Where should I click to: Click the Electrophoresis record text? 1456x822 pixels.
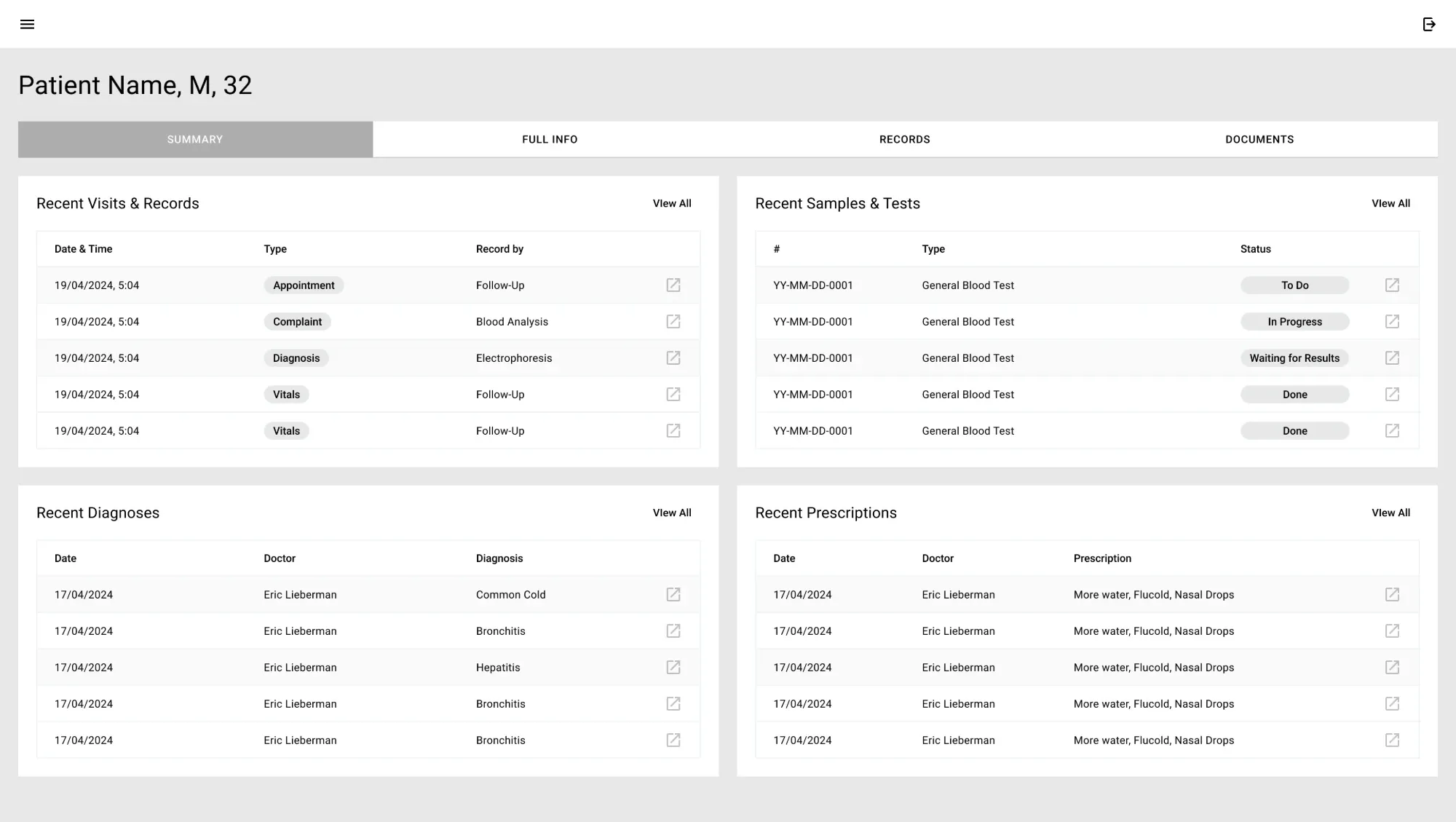514,358
